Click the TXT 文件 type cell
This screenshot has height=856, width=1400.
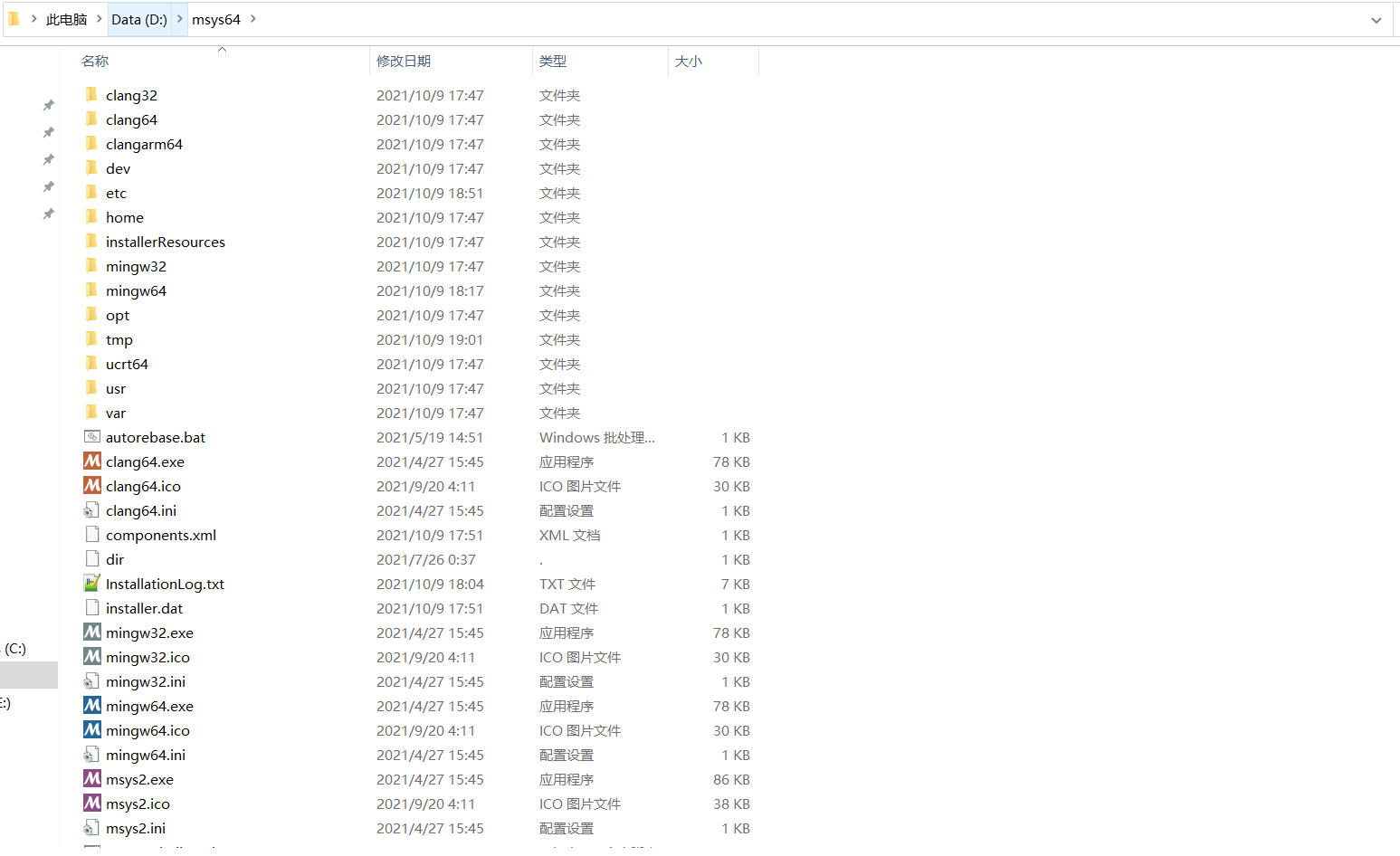(567, 584)
